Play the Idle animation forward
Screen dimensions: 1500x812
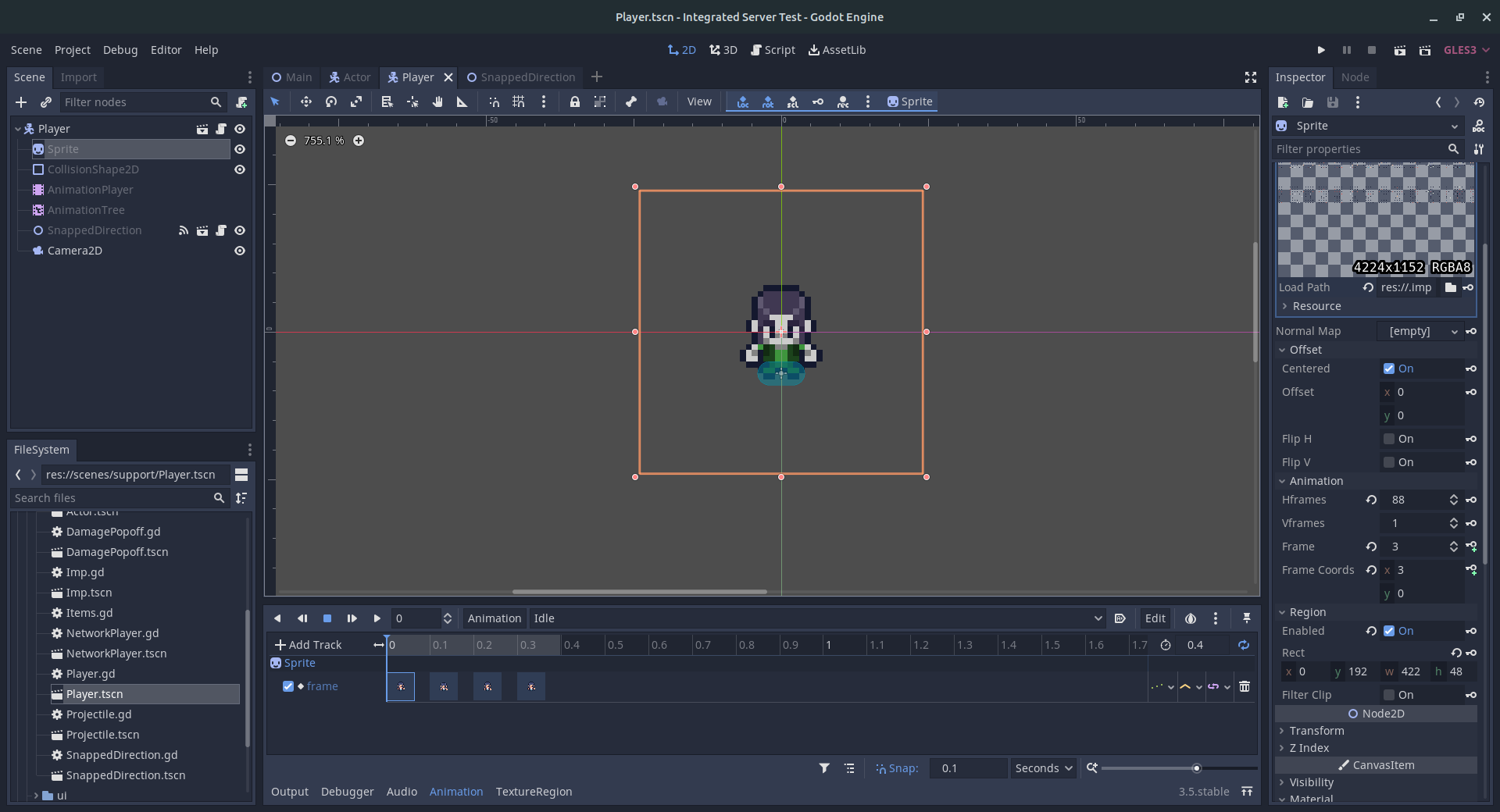377,618
